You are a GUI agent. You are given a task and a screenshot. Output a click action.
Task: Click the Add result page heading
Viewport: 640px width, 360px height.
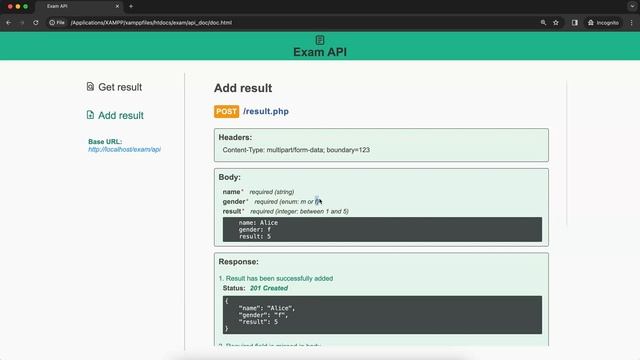243,88
